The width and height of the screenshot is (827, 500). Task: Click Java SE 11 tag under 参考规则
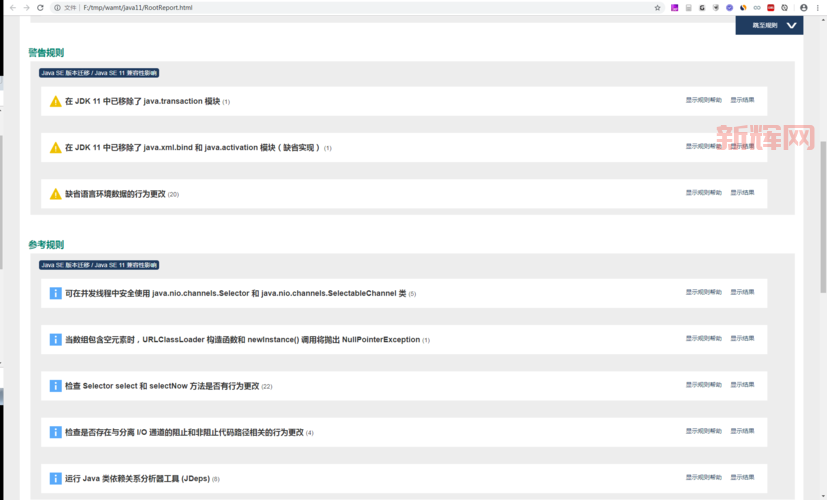(98, 265)
